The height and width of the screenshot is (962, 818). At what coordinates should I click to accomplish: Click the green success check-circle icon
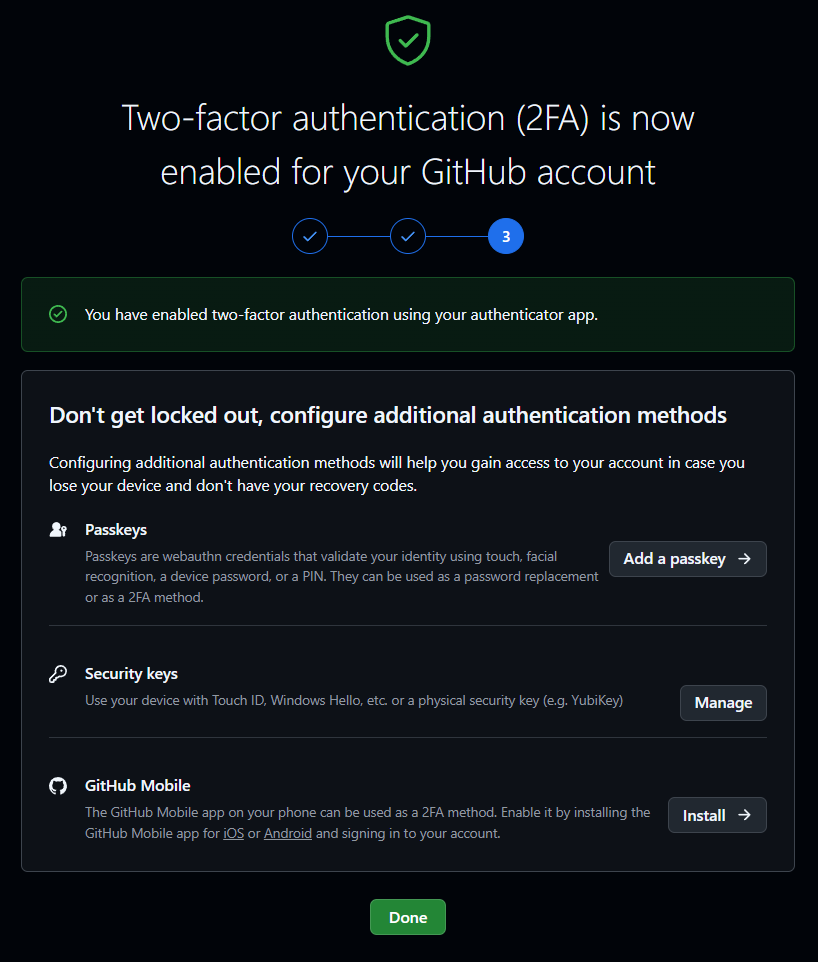click(x=58, y=314)
